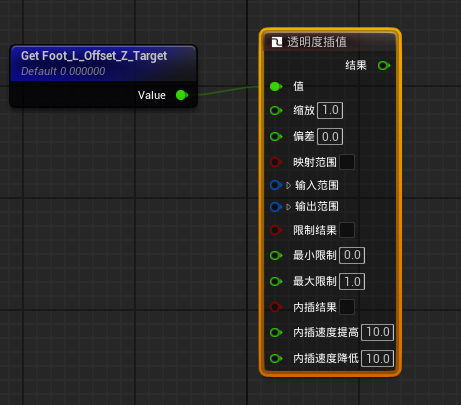Edit the 偏差 value field 0.0
The width and height of the screenshot is (461, 405).
point(330,137)
